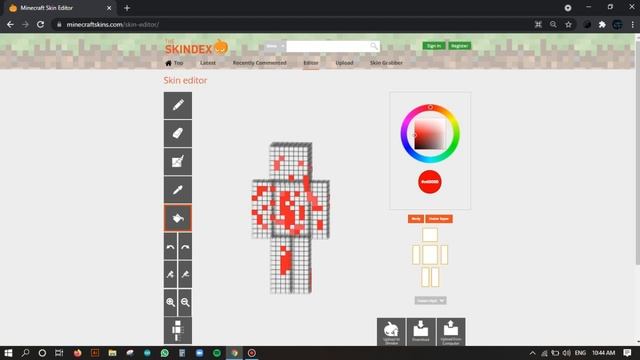Image resolution: width=640 pixels, height=360 pixels.
Task: Open WhatsApp from the taskbar
Action: (165, 353)
